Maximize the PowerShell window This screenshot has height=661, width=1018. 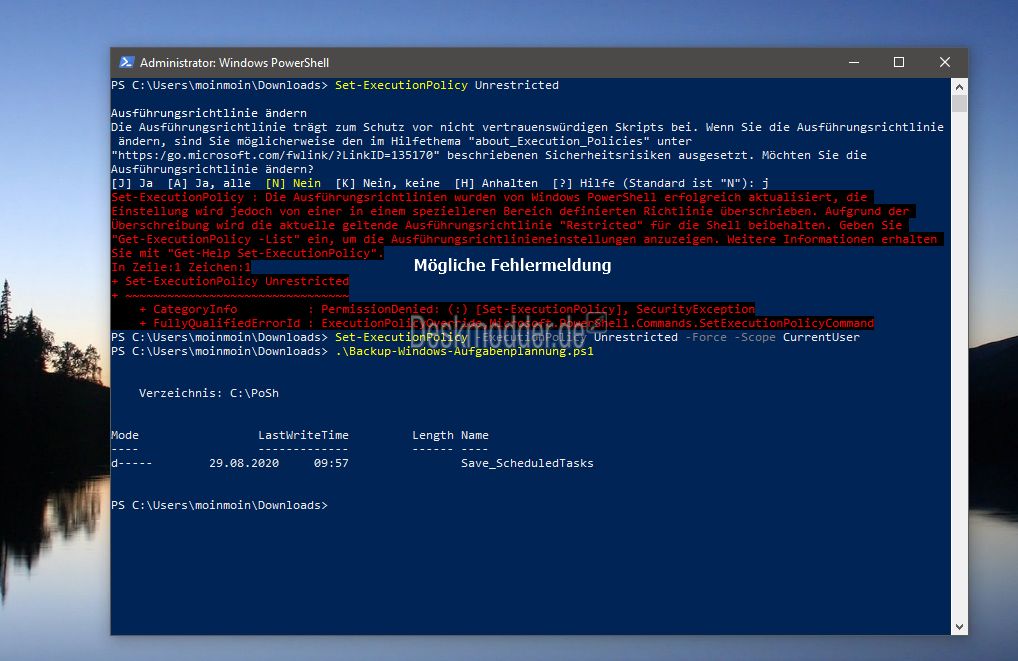point(899,62)
